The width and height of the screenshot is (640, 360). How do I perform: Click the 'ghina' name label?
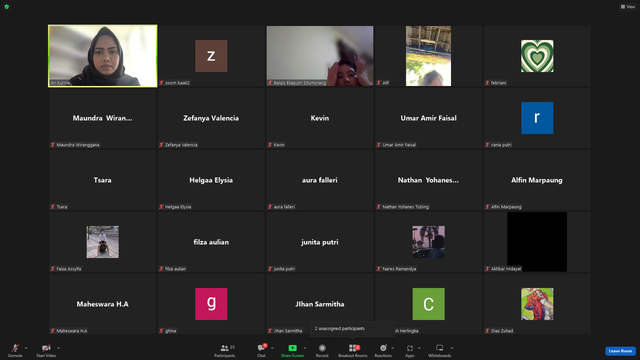pyautogui.click(x=171, y=331)
